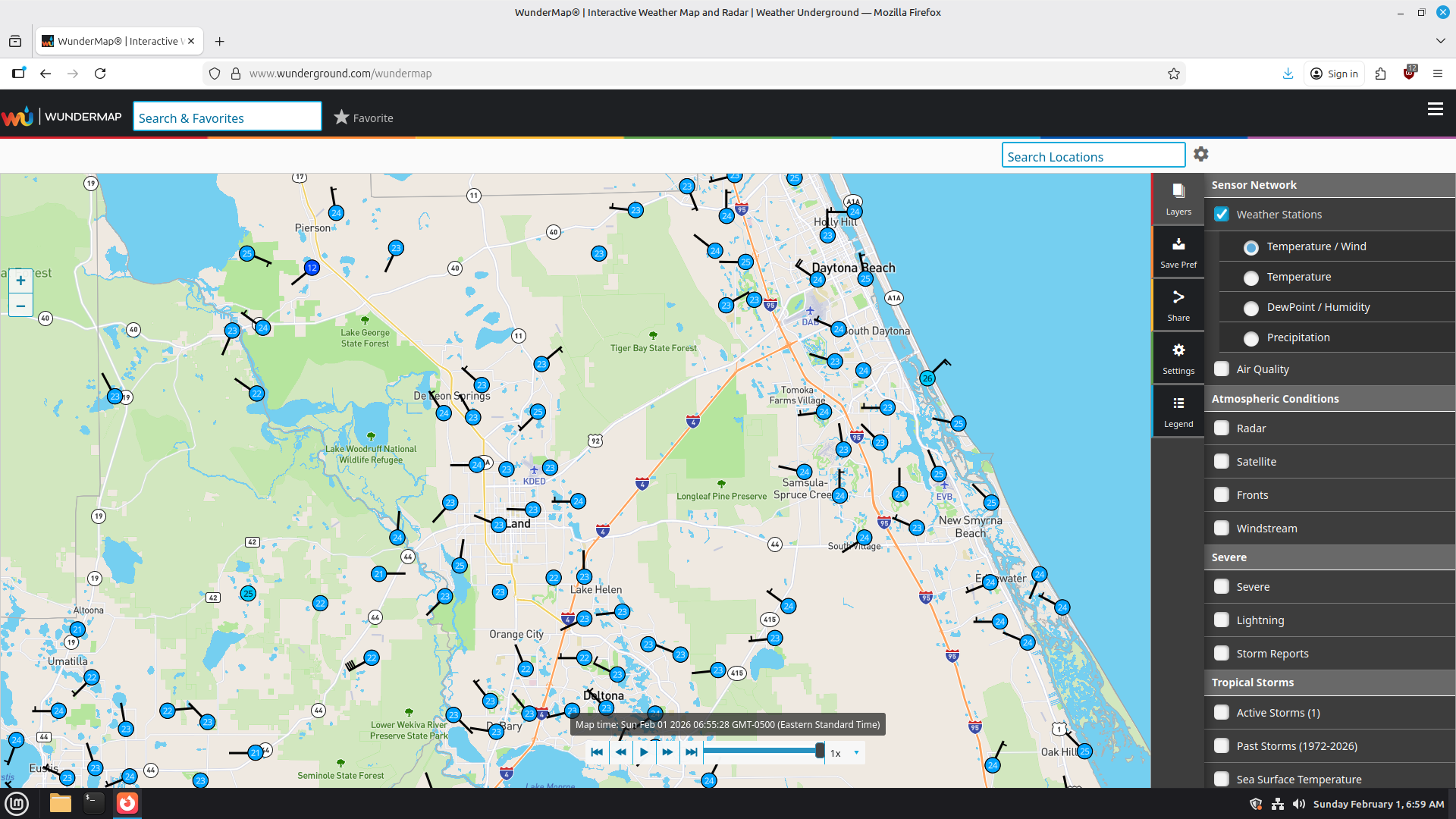Select the WunderMap browser tab
This screenshot has width=1456, height=819.
(119, 41)
